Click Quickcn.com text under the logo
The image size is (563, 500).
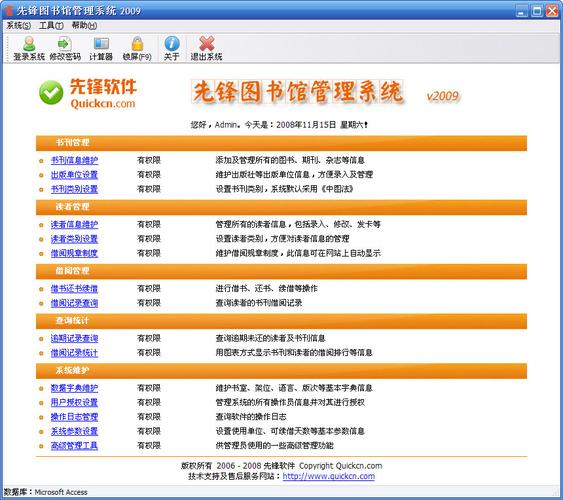tap(103, 103)
